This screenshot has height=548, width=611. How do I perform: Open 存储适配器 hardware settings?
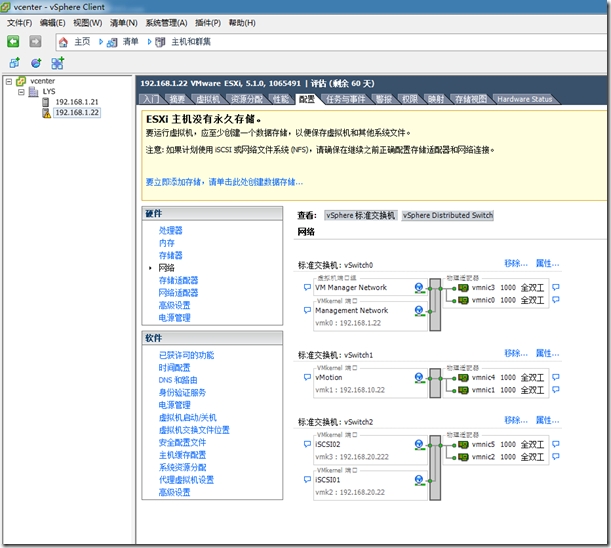click(x=178, y=281)
